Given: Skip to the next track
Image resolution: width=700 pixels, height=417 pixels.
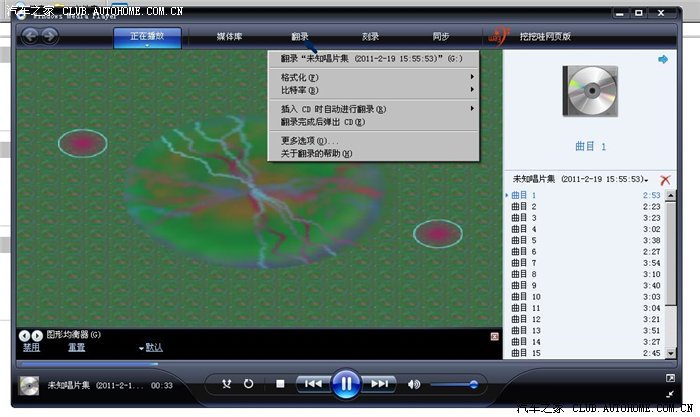Looking at the screenshot, I should click(x=379, y=384).
